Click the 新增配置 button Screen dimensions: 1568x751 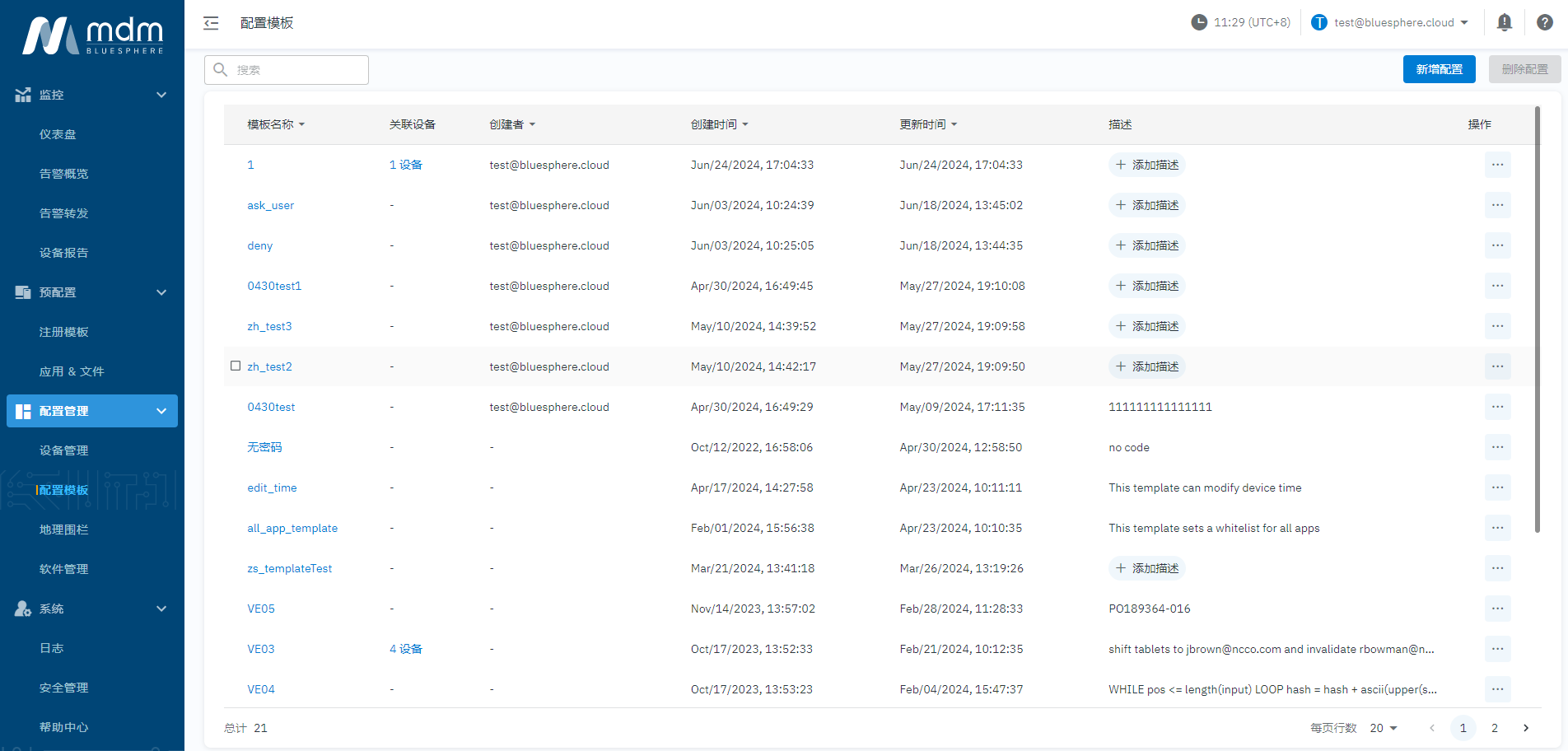coord(1439,69)
